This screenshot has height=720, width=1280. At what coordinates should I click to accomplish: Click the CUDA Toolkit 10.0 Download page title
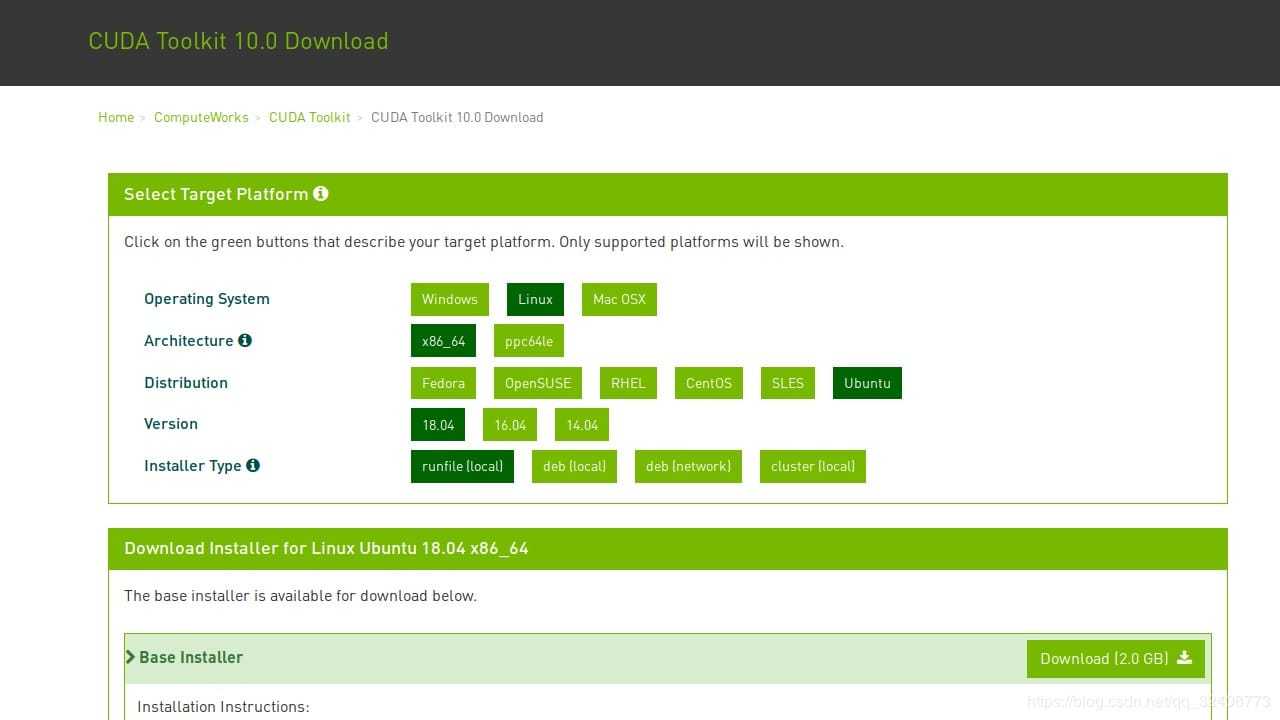[238, 41]
